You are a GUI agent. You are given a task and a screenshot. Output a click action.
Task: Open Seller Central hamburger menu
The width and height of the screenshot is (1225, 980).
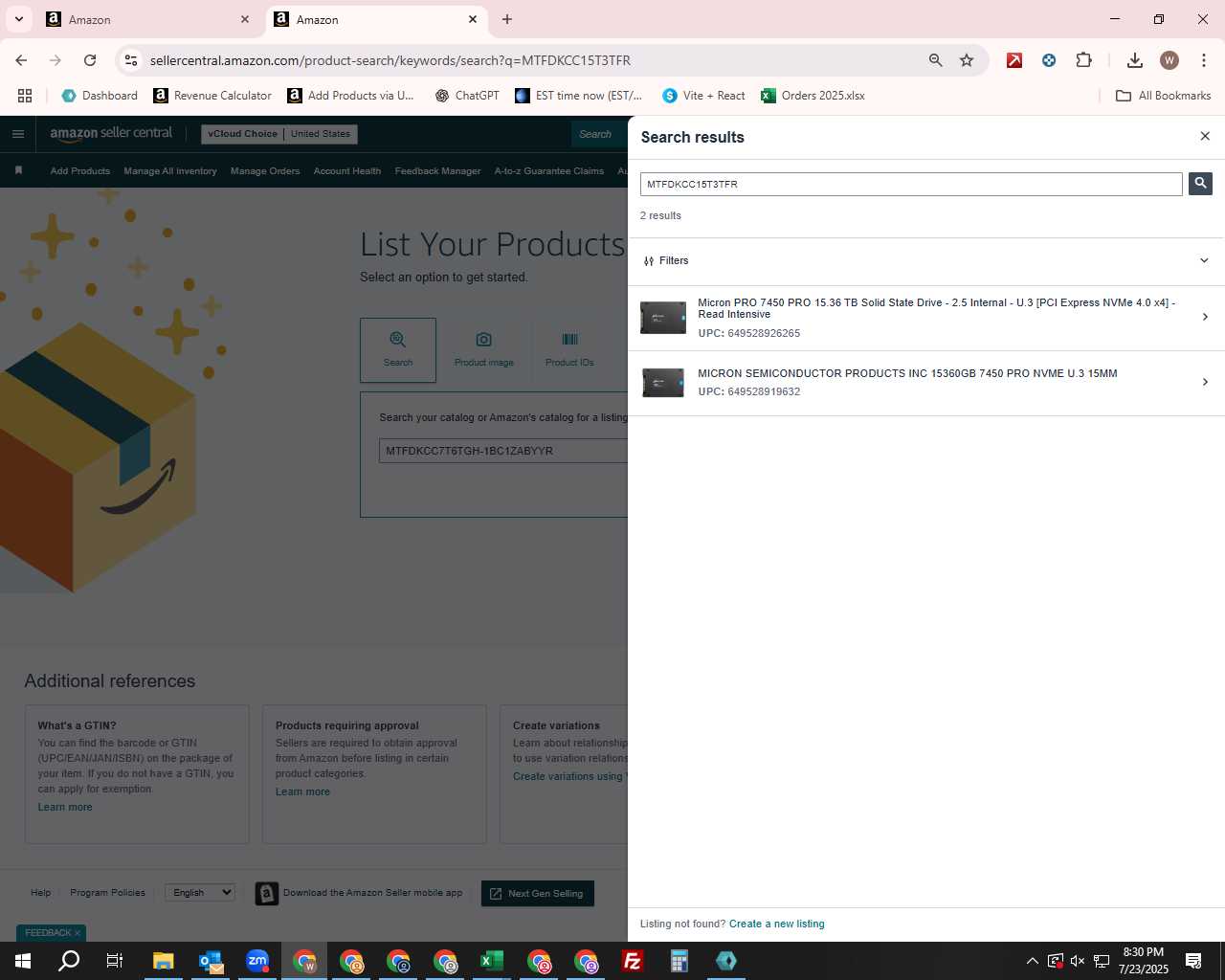tap(17, 134)
